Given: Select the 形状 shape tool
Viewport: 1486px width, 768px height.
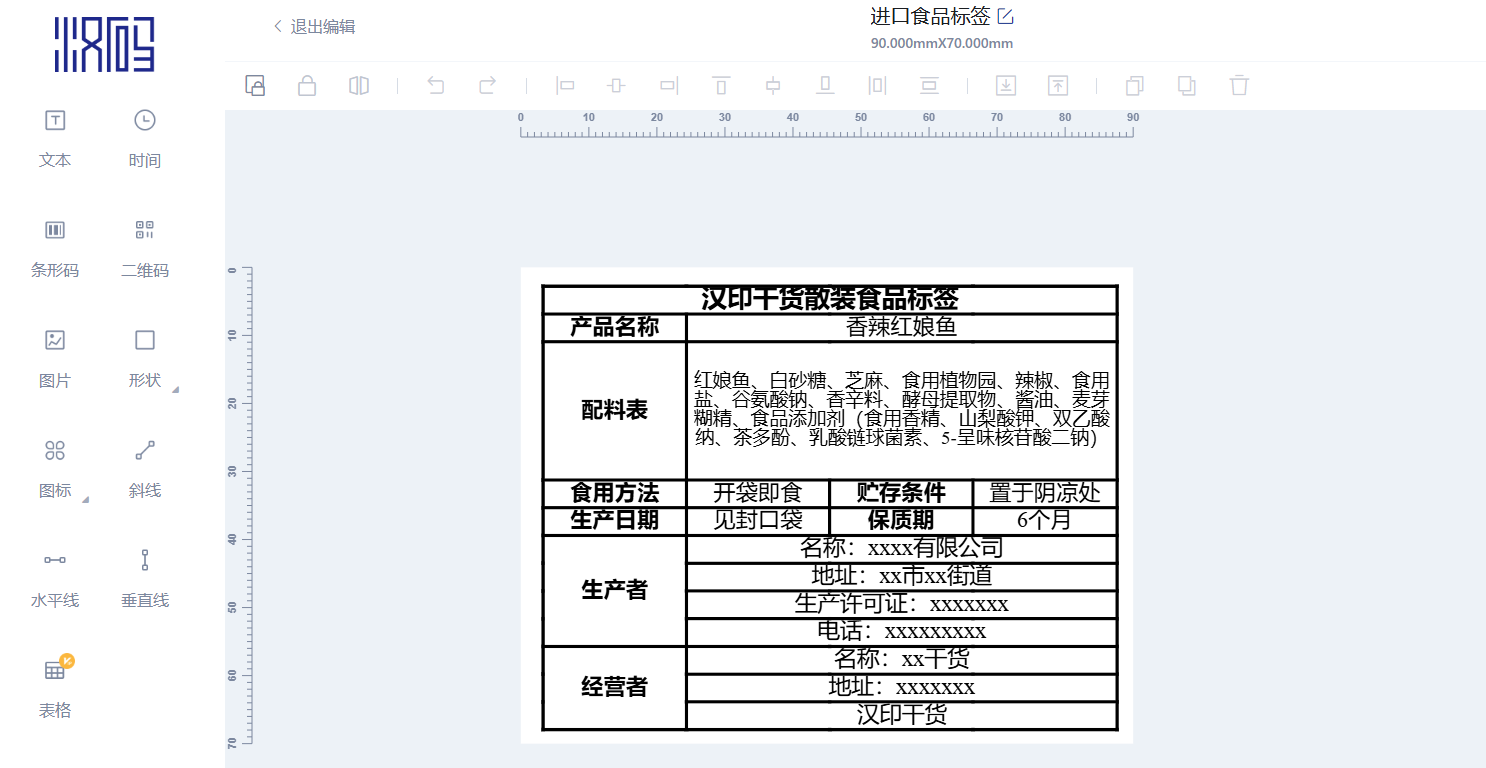Looking at the screenshot, I should (x=145, y=358).
